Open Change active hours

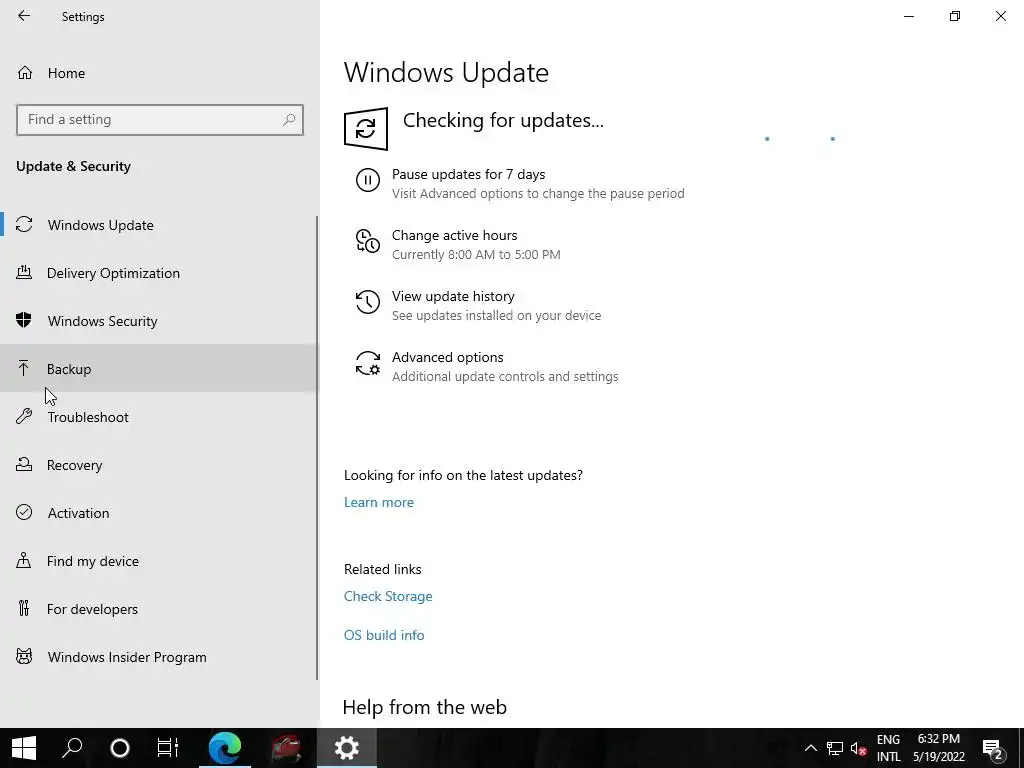pyautogui.click(x=455, y=235)
